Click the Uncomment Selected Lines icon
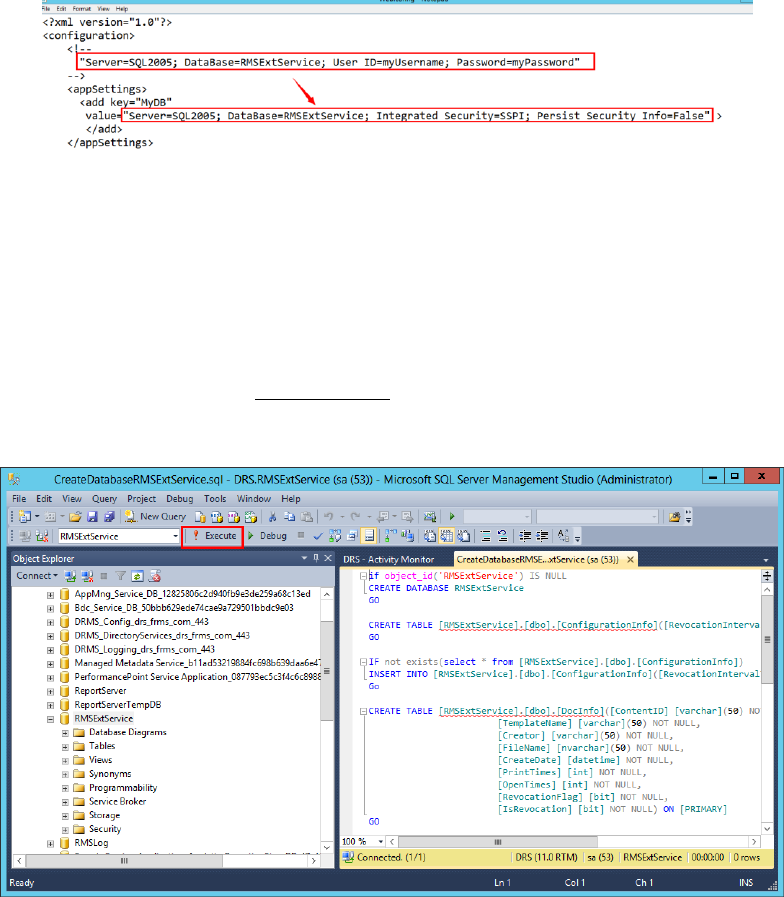Image resolution: width=784 pixels, height=897 pixels. click(x=502, y=536)
